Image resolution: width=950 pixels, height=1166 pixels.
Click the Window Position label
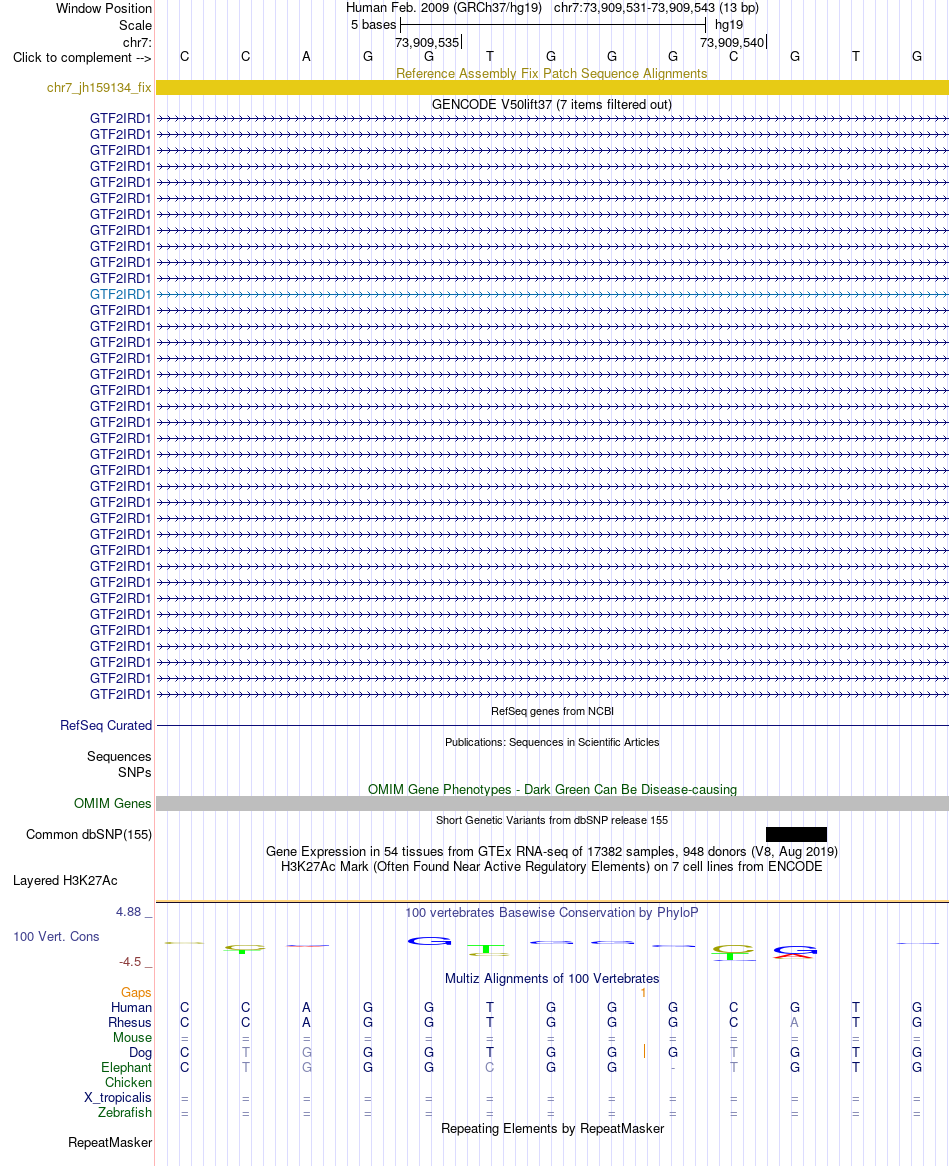104,9
